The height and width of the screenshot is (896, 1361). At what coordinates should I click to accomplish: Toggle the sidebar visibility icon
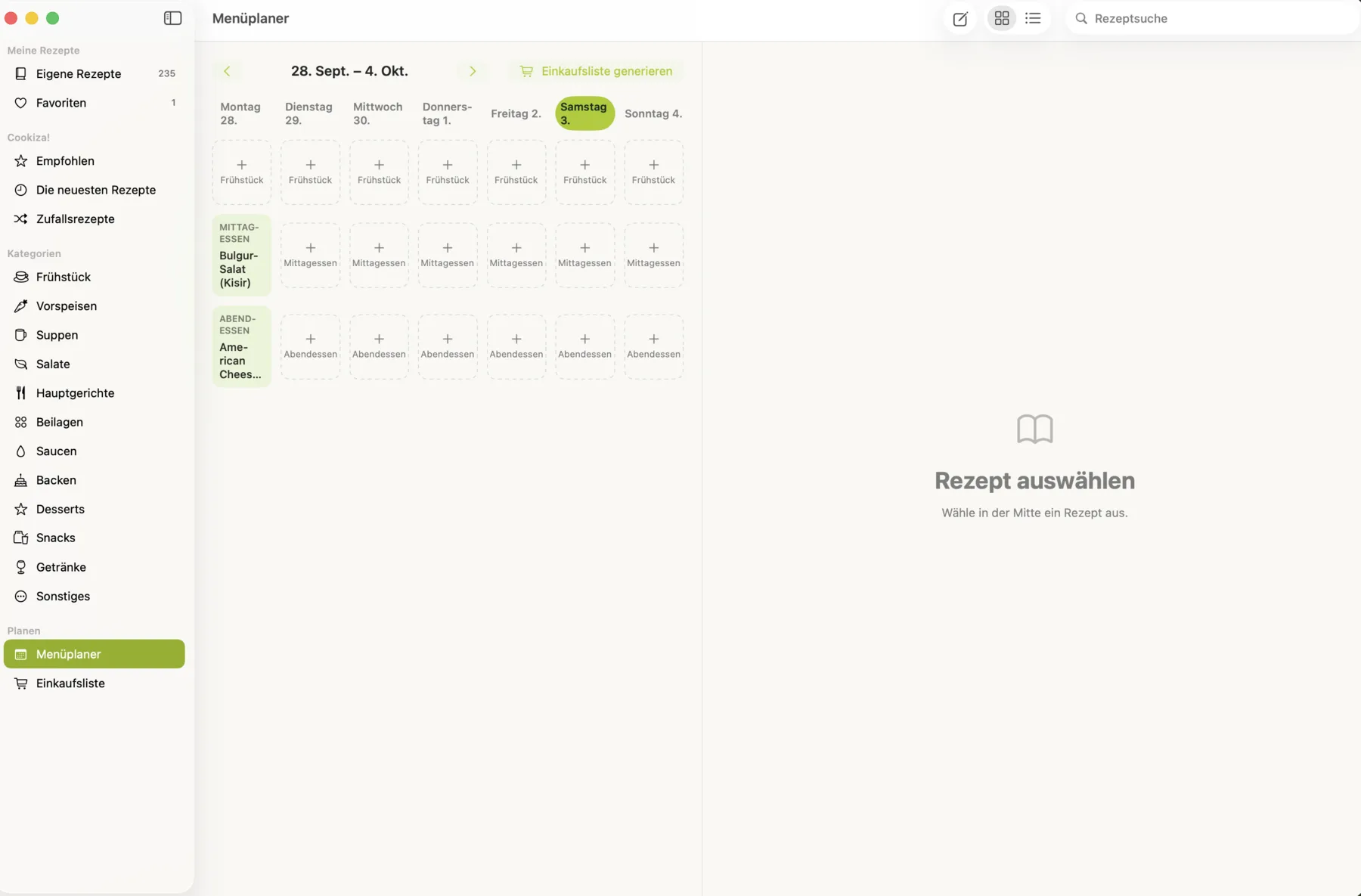coord(172,18)
